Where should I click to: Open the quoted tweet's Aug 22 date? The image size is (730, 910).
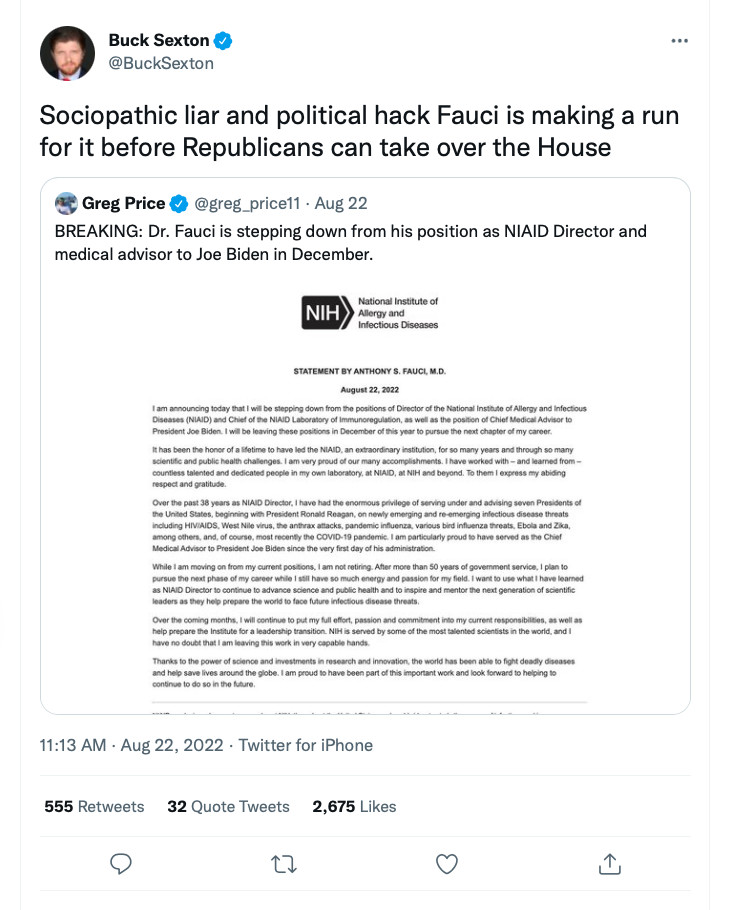(x=341, y=204)
